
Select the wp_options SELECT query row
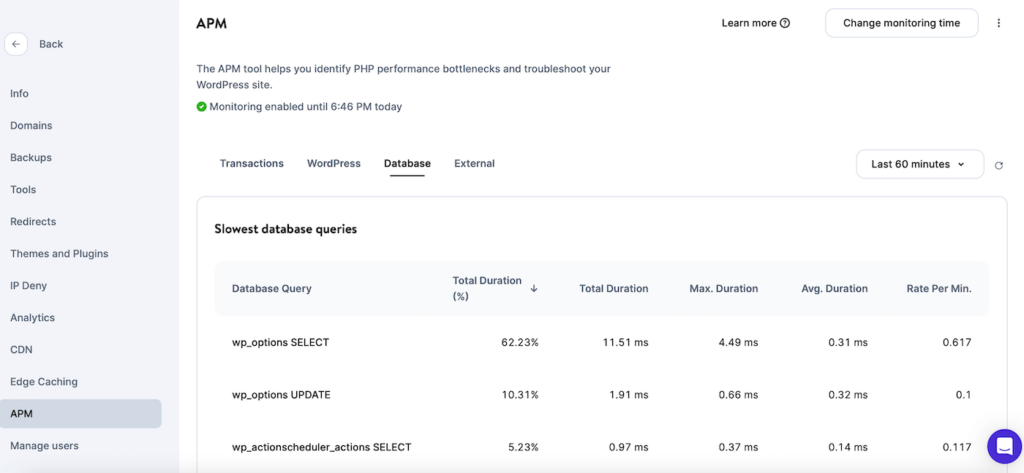(280, 342)
